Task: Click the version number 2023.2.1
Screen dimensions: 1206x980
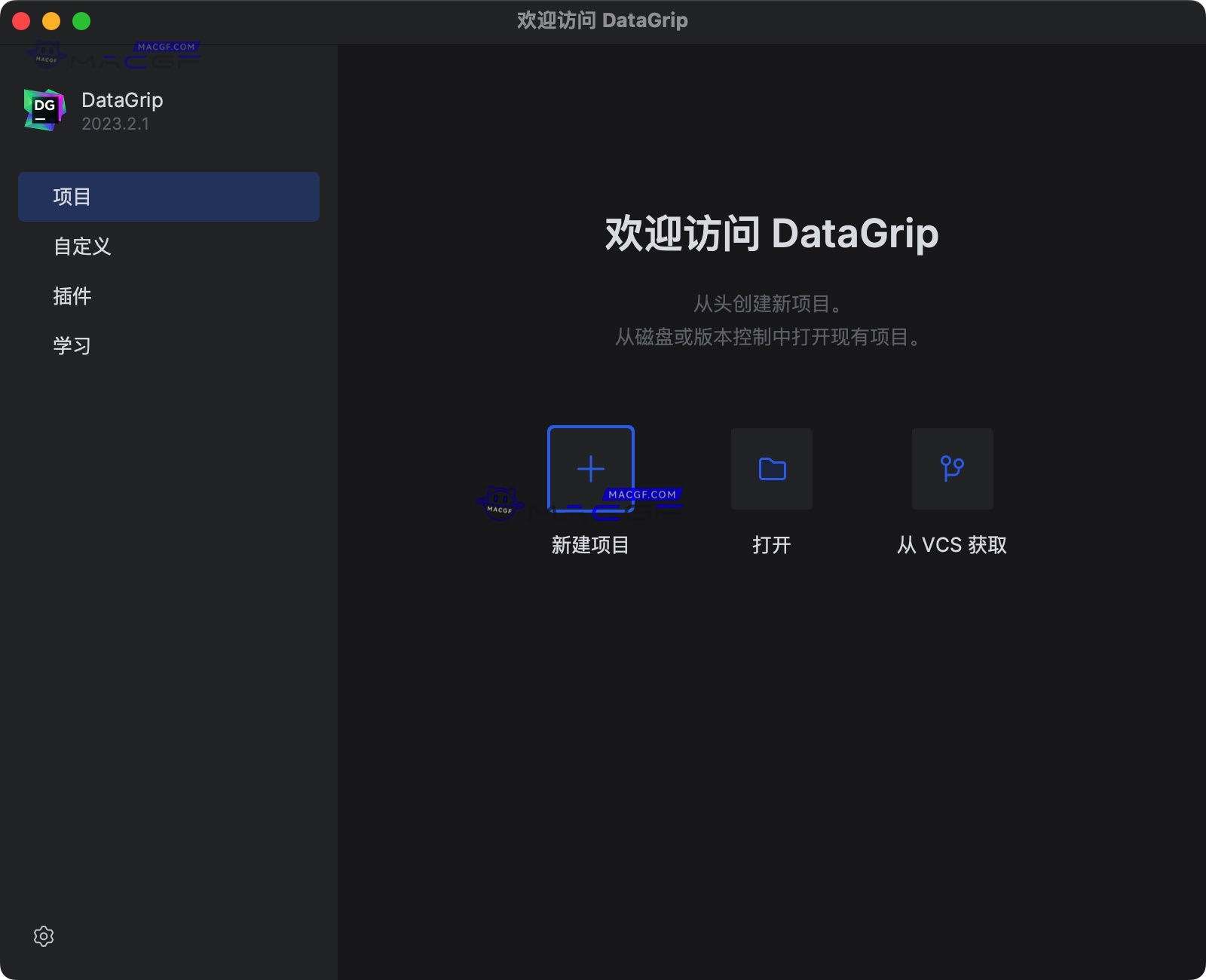Action: click(115, 124)
